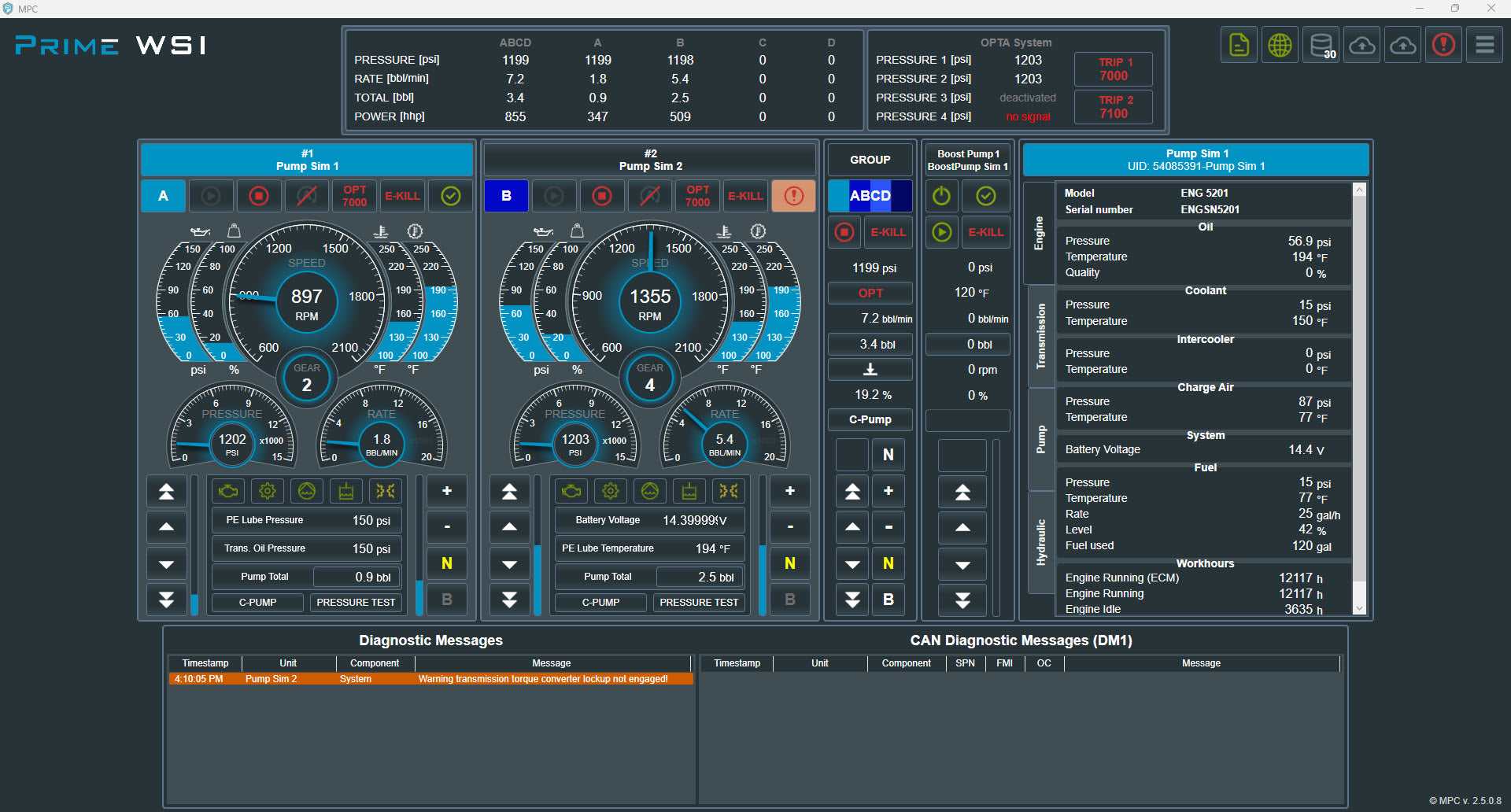Select the Pump vertical tab
This screenshot has width=1511, height=812.
coord(1041,439)
